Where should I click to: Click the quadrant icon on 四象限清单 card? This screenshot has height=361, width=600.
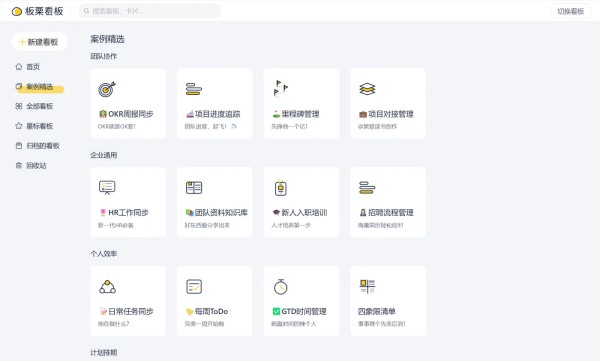pos(367,286)
